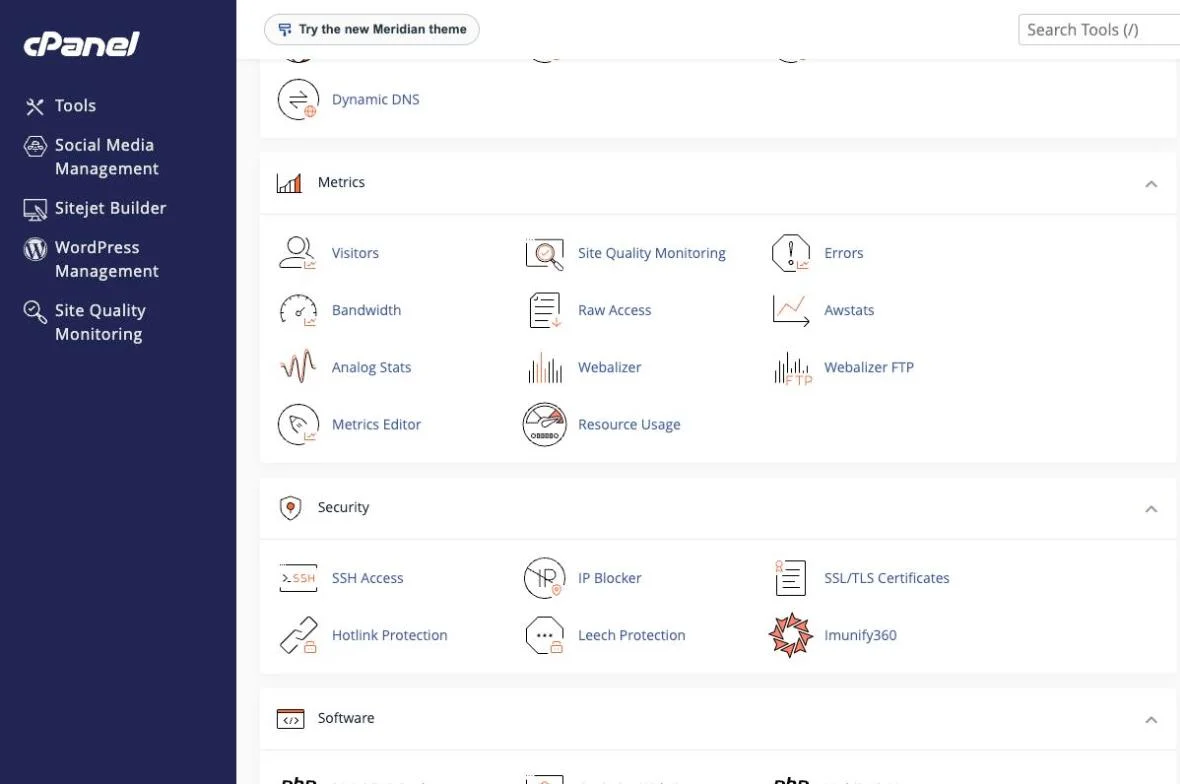
Task: Click the Software code window header icon
Action: pyautogui.click(x=290, y=719)
